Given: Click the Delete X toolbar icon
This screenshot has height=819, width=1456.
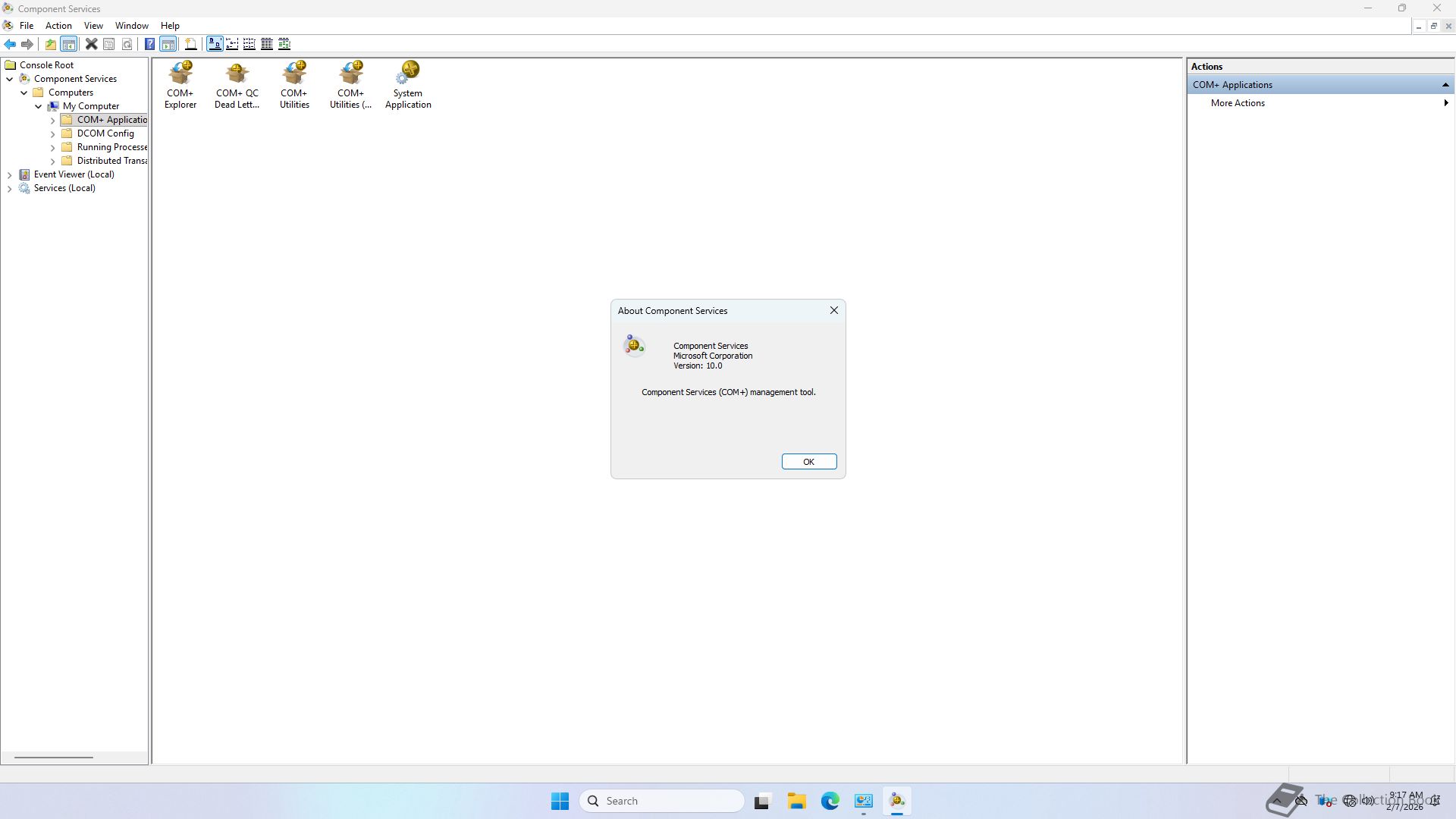Looking at the screenshot, I should click(91, 44).
